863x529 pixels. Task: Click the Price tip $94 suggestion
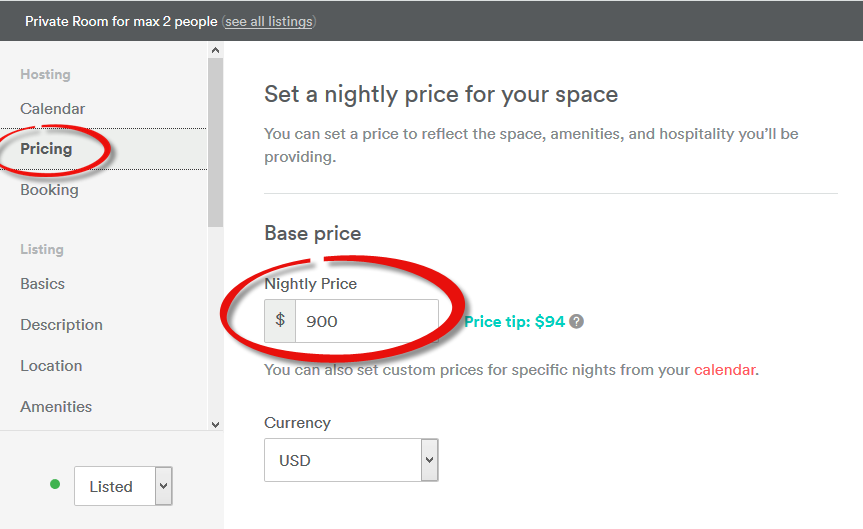pyautogui.click(x=514, y=322)
